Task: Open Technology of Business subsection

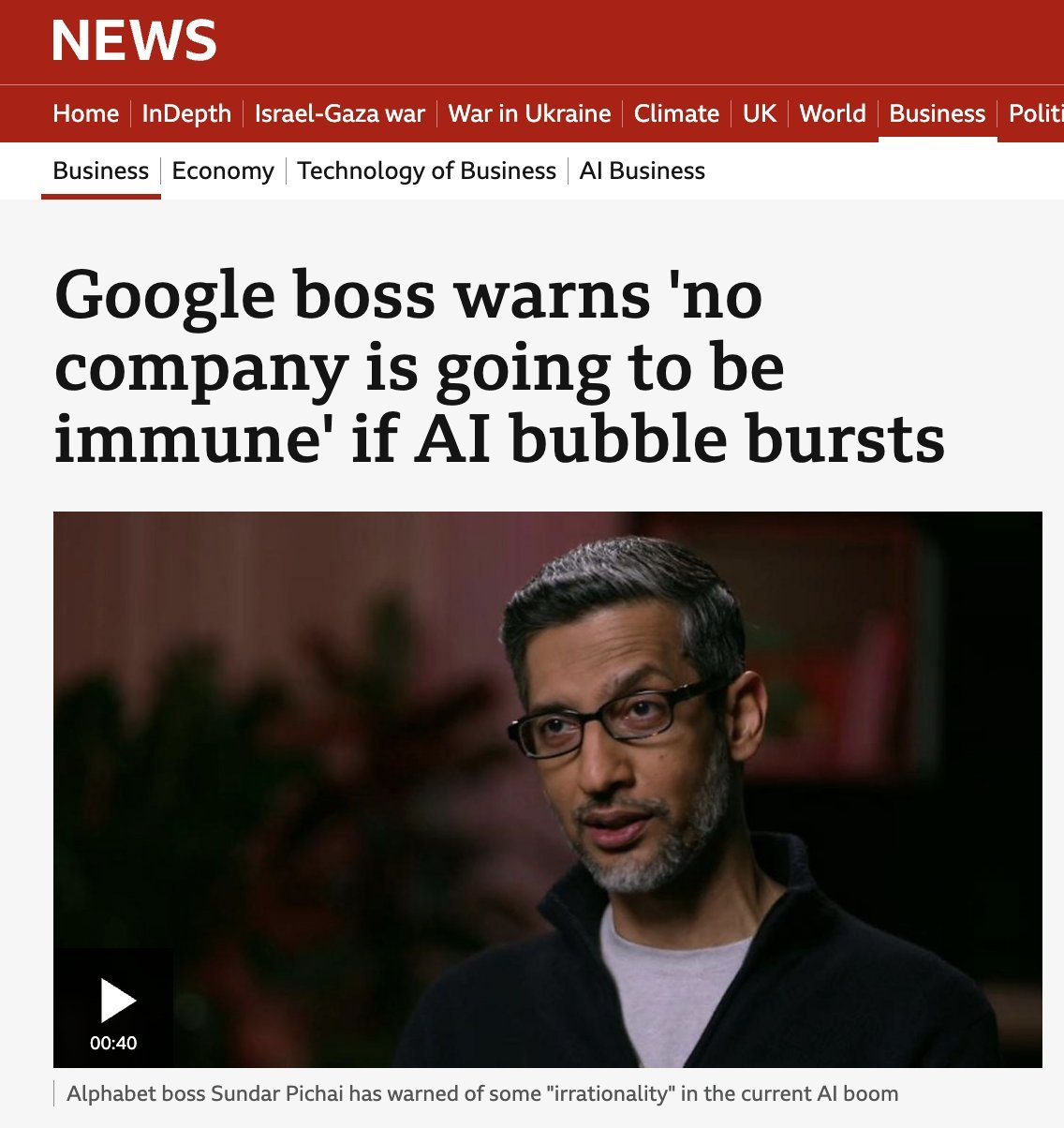Action: pos(426,171)
